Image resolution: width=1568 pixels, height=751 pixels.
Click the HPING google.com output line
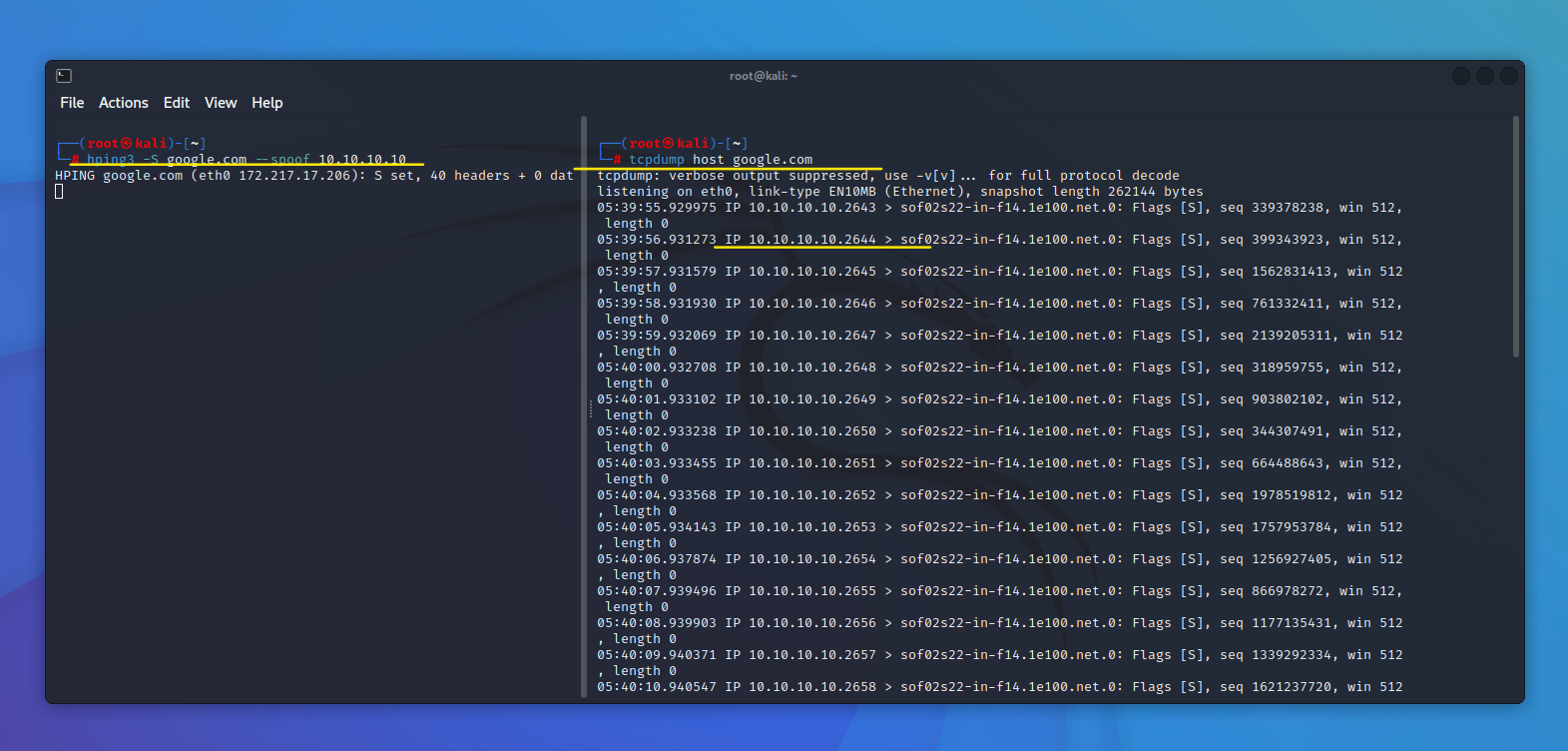(314, 176)
